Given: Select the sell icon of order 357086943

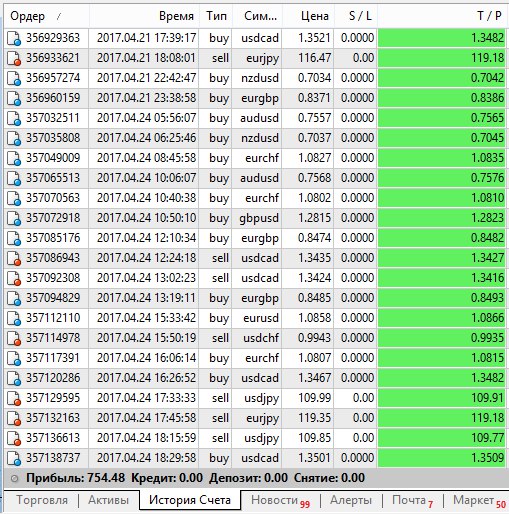Looking at the screenshot, I should coord(14,258).
